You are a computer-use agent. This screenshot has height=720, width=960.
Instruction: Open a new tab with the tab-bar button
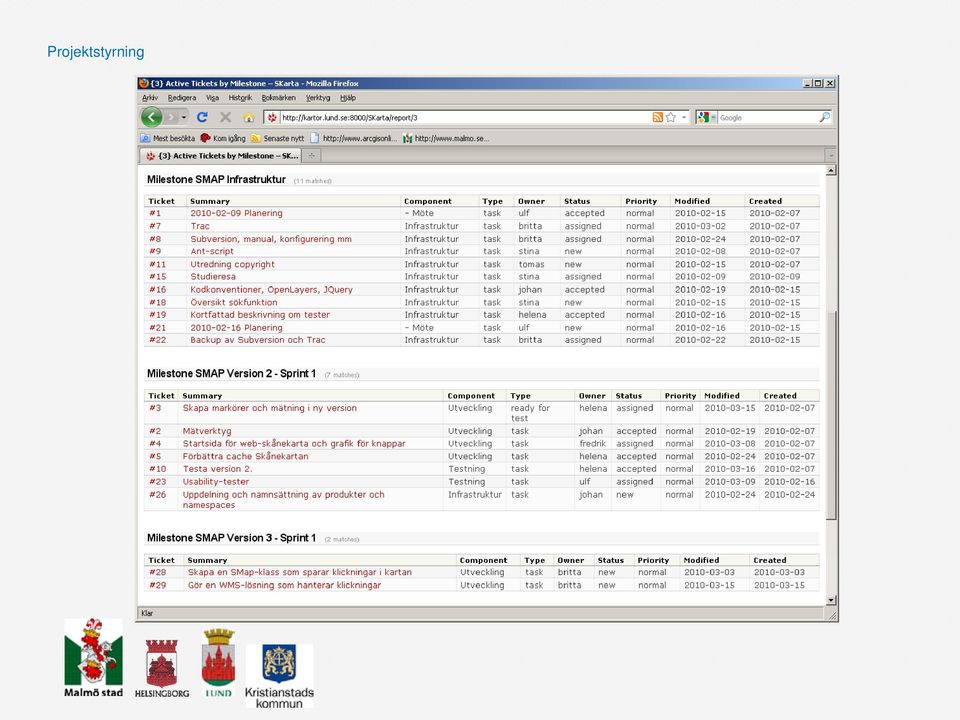coord(312,156)
